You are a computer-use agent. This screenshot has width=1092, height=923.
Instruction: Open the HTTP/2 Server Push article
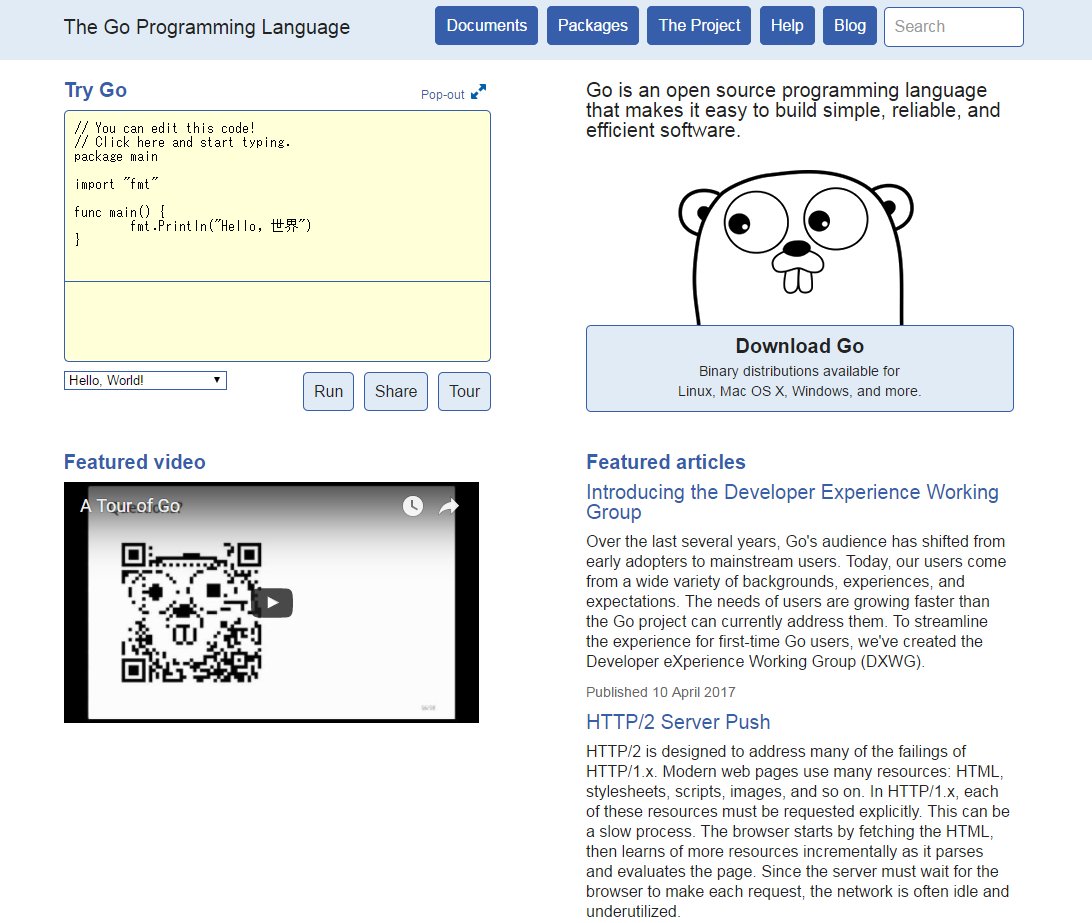[x=678, y=722]
